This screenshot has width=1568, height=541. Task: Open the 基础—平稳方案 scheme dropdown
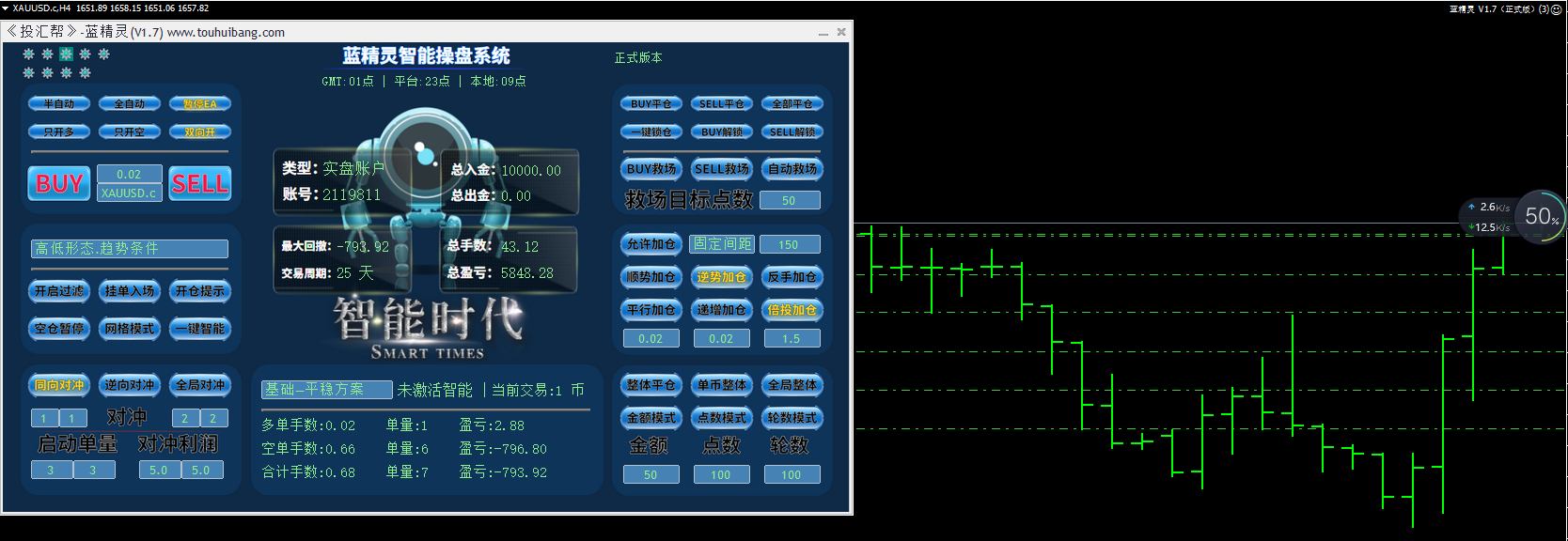pos(326,390)
